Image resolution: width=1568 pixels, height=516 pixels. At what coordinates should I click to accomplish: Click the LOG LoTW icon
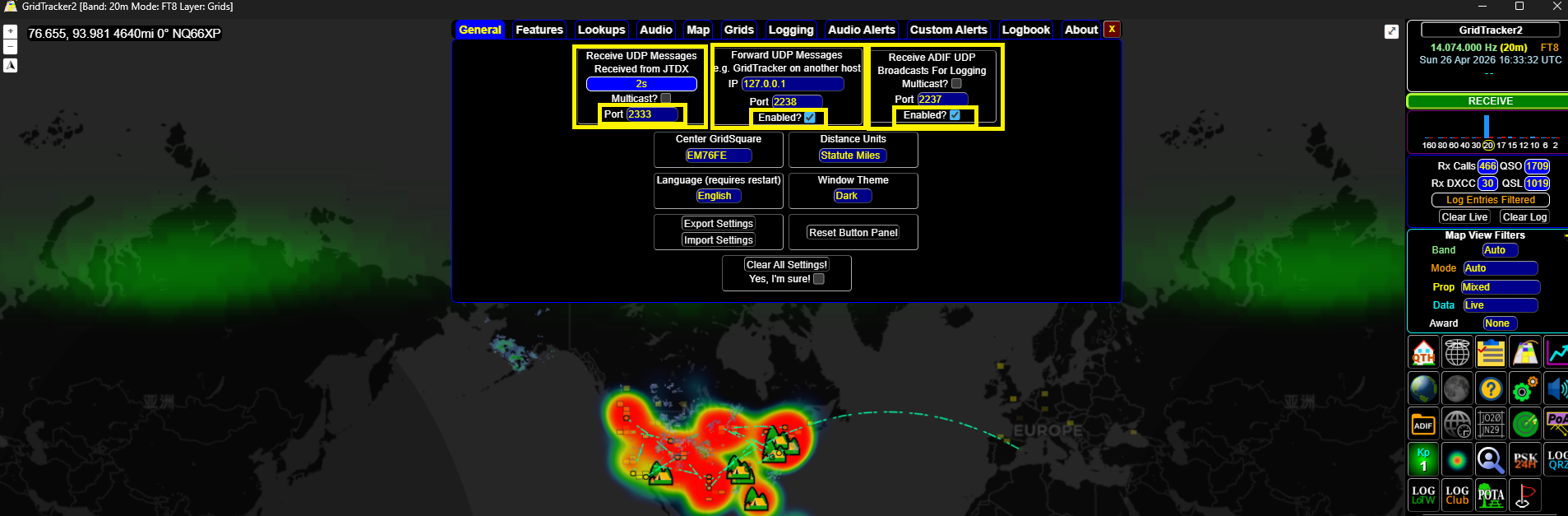coord(1423,495)
